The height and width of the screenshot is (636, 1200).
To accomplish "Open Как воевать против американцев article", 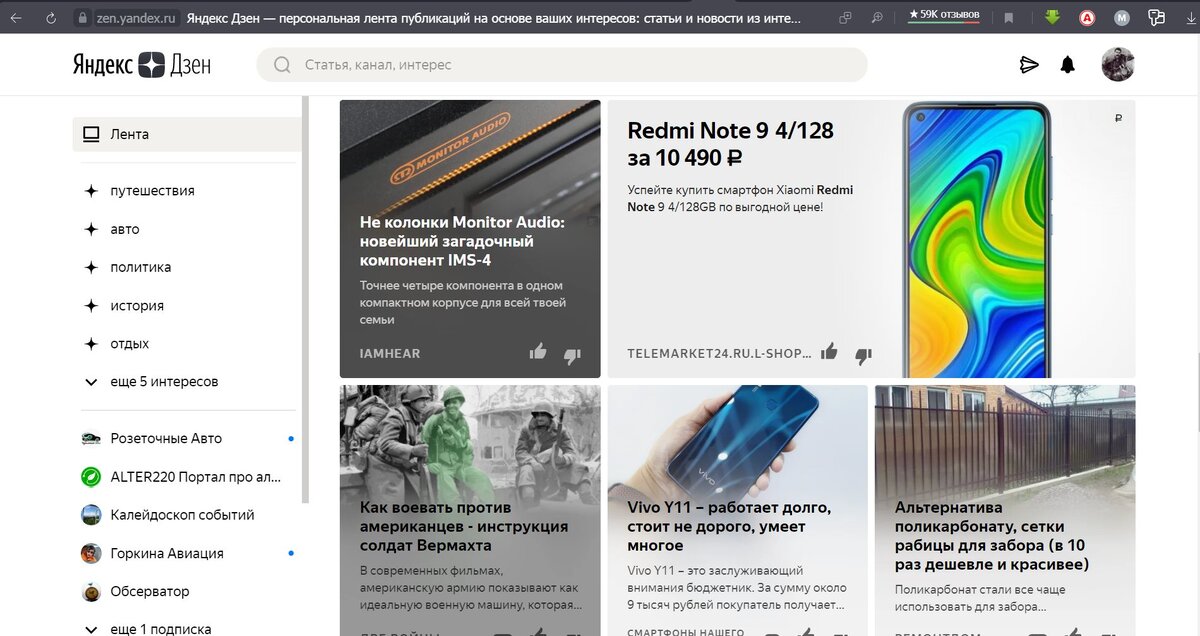I will (x=464, y=526).
